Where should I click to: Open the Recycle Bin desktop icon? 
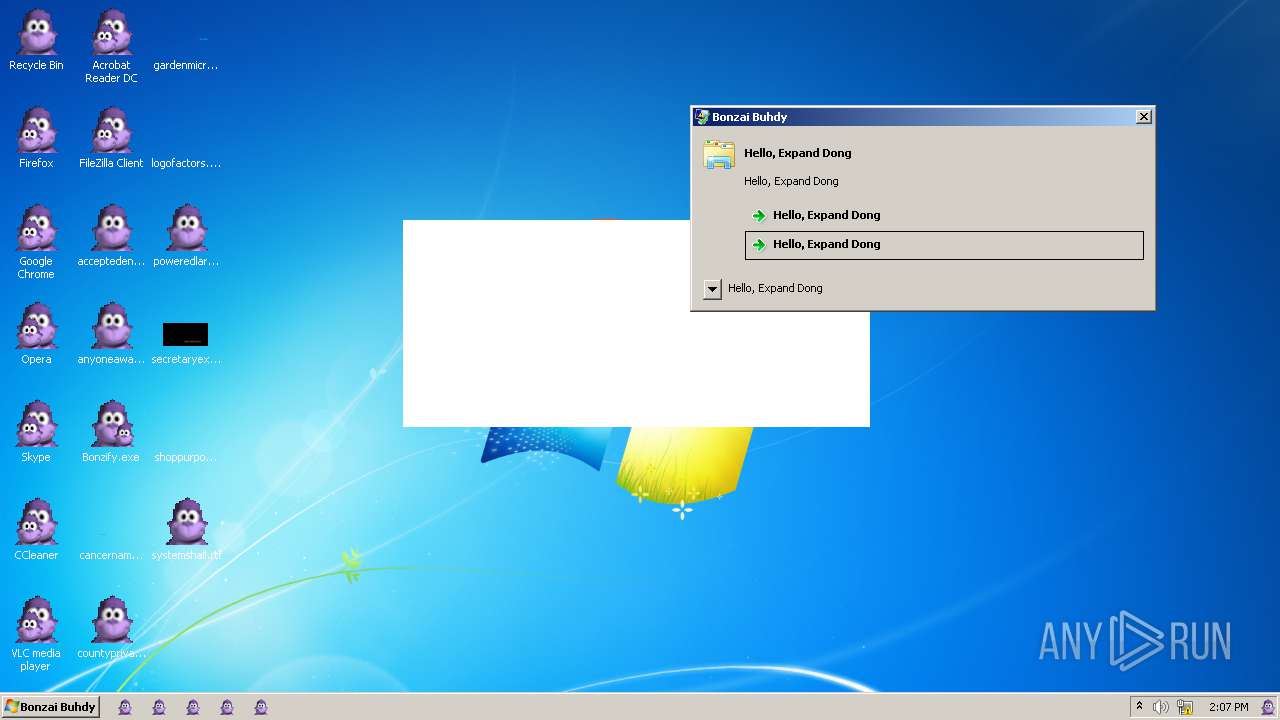[36, 40]
